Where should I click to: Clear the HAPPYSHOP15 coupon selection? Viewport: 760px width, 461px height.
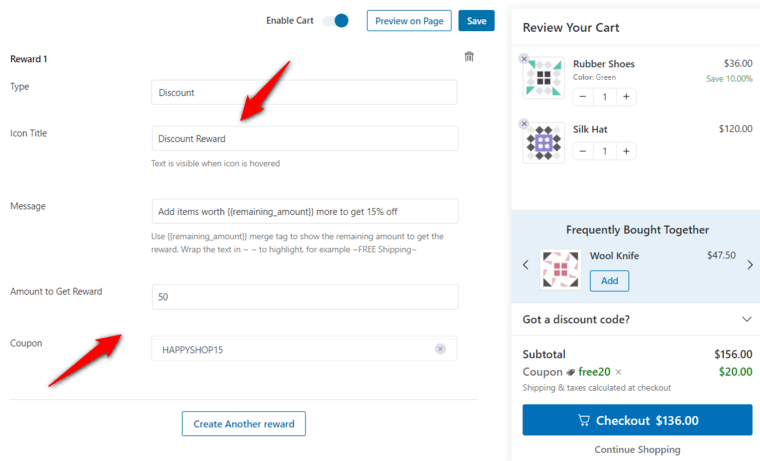pos(440,349)
